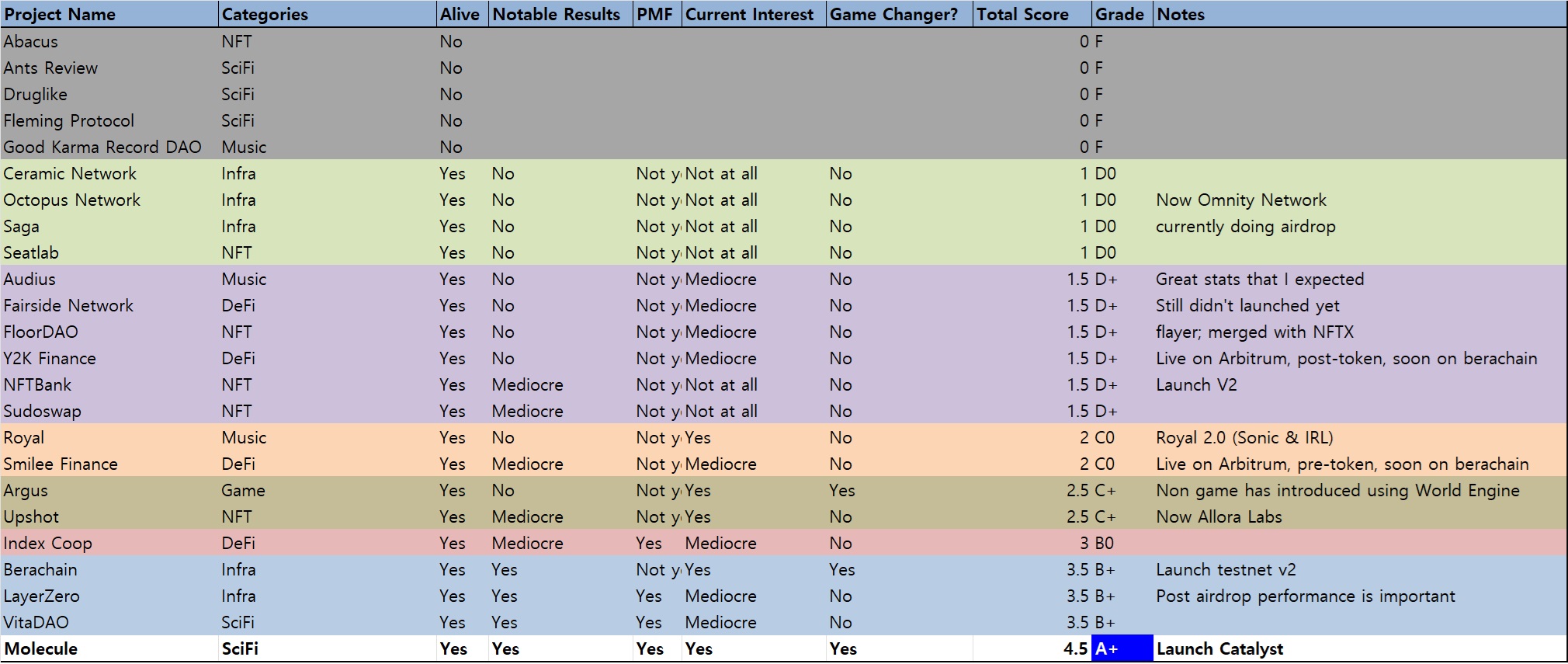
Task: Select the Good Karma Record DAO cell
Action: click(x=109, y=148)
